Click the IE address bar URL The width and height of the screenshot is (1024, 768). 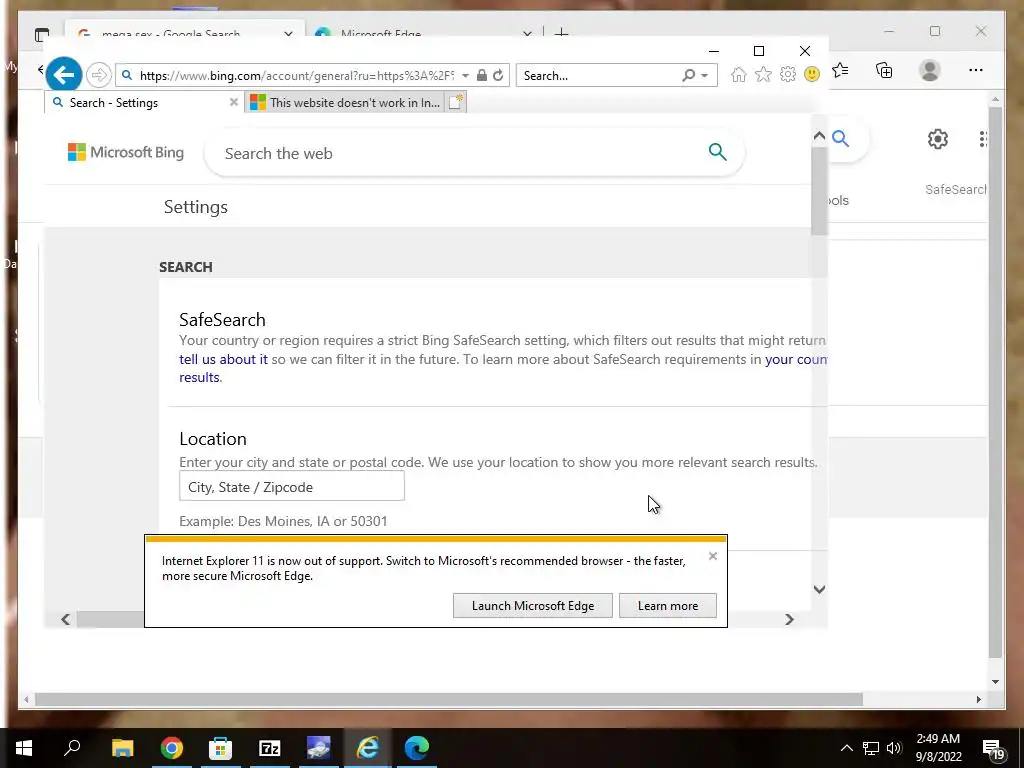(x=296, y=76)
